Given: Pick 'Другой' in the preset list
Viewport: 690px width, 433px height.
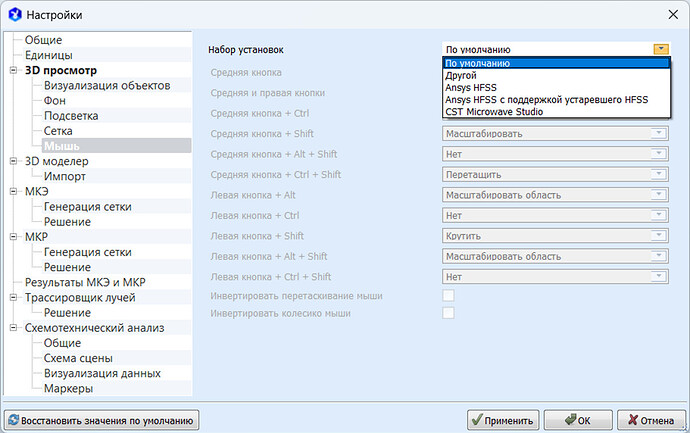Looking at the screenshot, I should click(461, 75).
